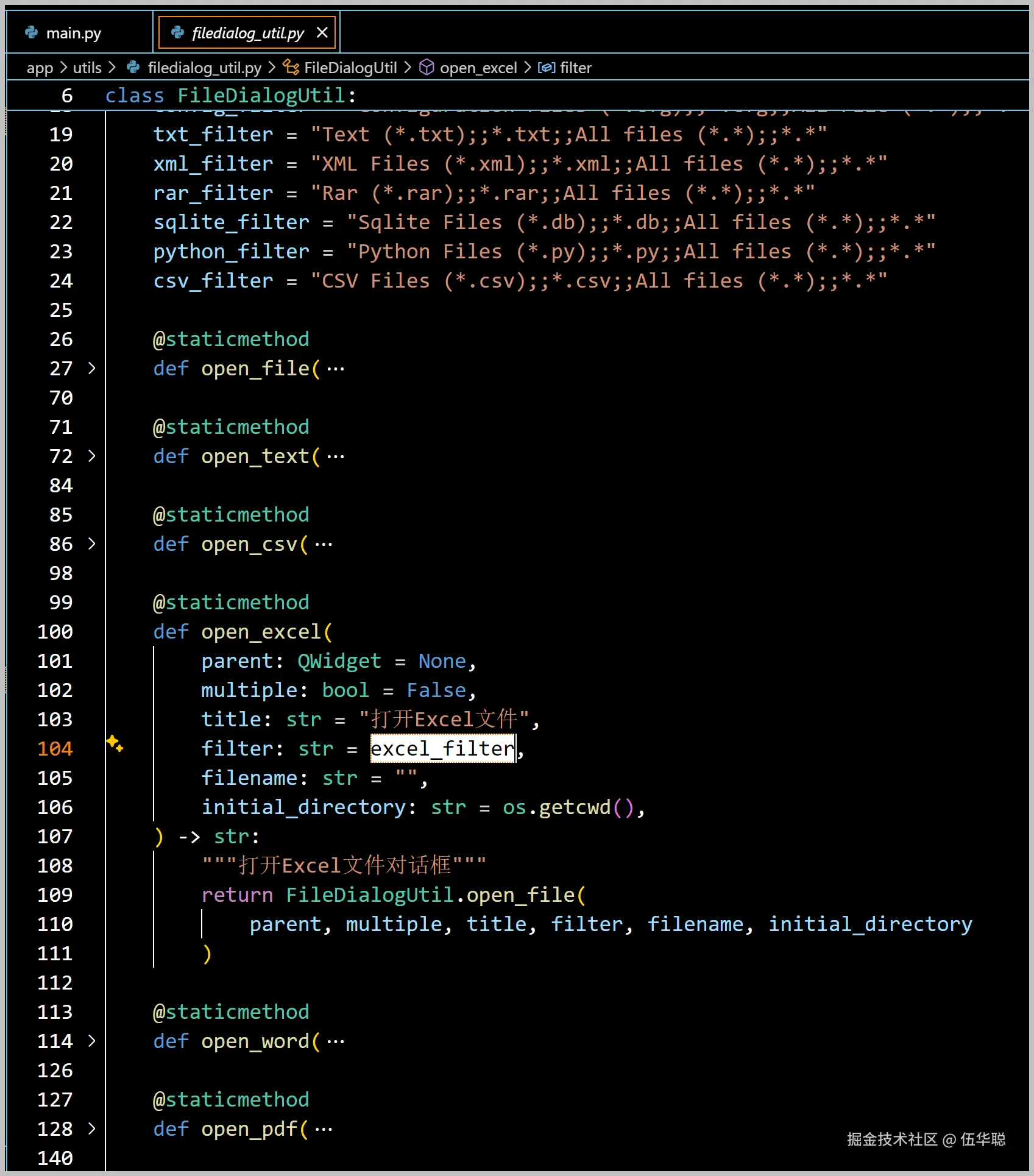The image size is (1034, 1176).
Task: Click the sqlite_filter variable on line 22
Action: [232, 222]
